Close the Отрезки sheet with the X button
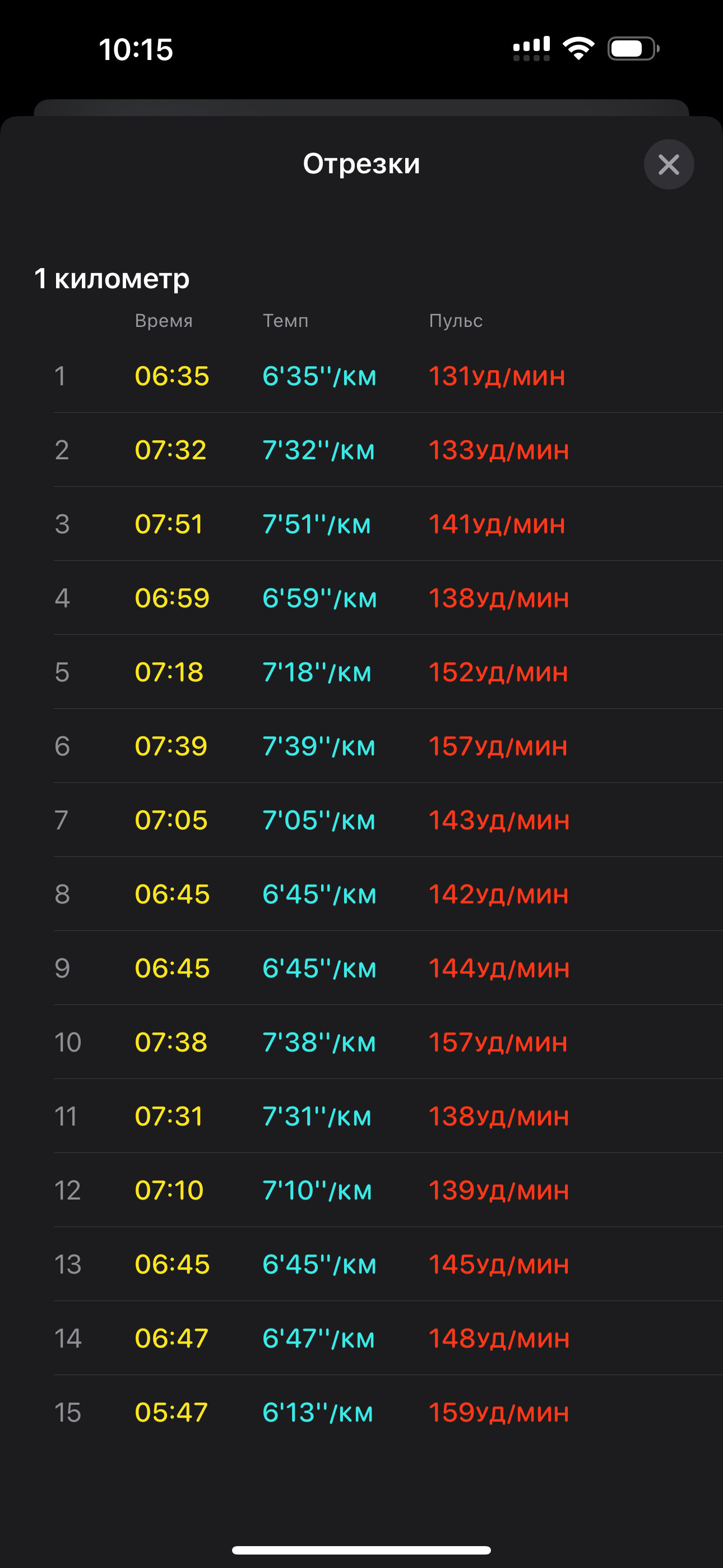The width and height of the screenshot is (723, 1568). pos(669,164)
